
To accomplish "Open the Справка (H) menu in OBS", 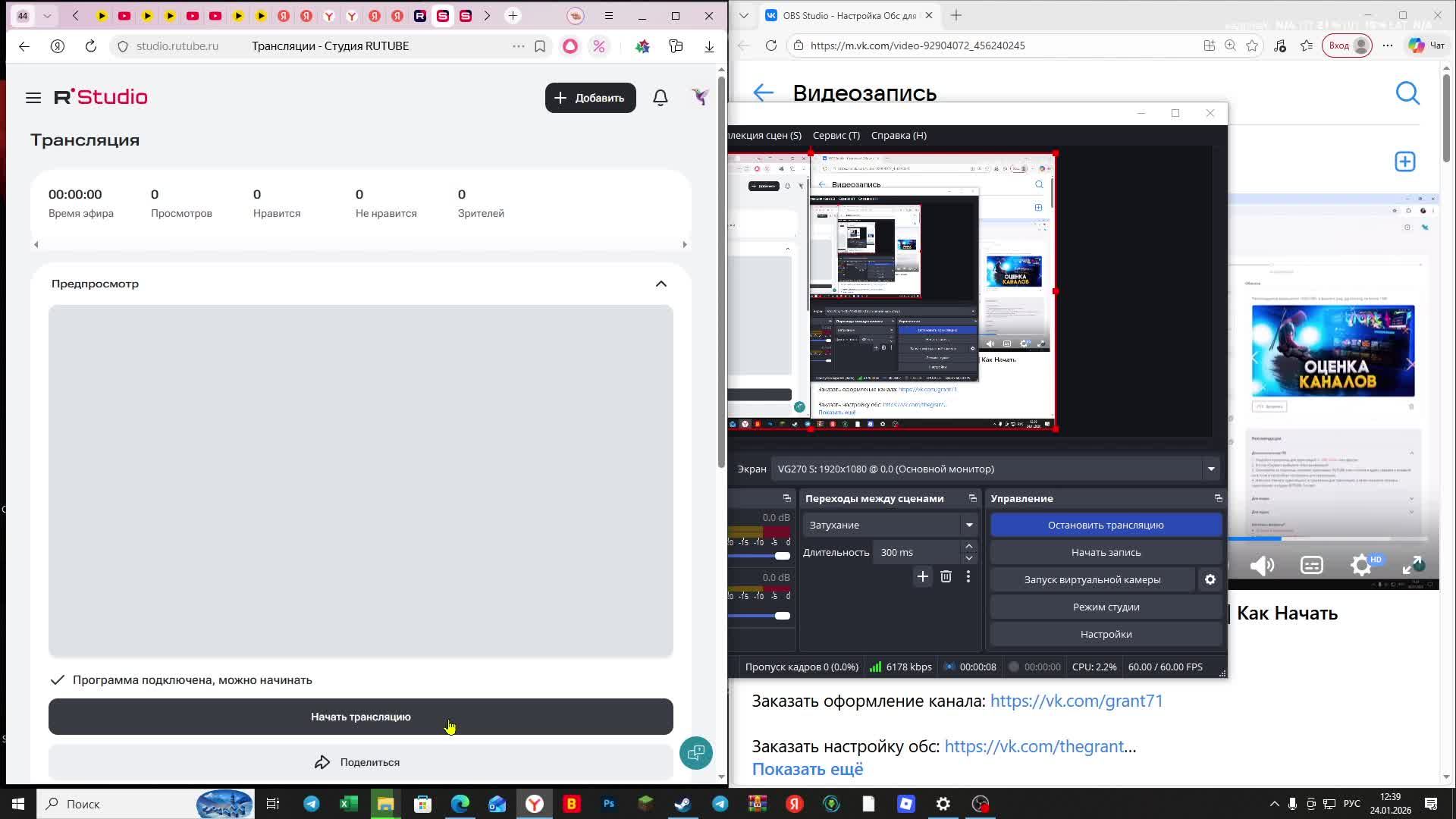I will 898,135.
